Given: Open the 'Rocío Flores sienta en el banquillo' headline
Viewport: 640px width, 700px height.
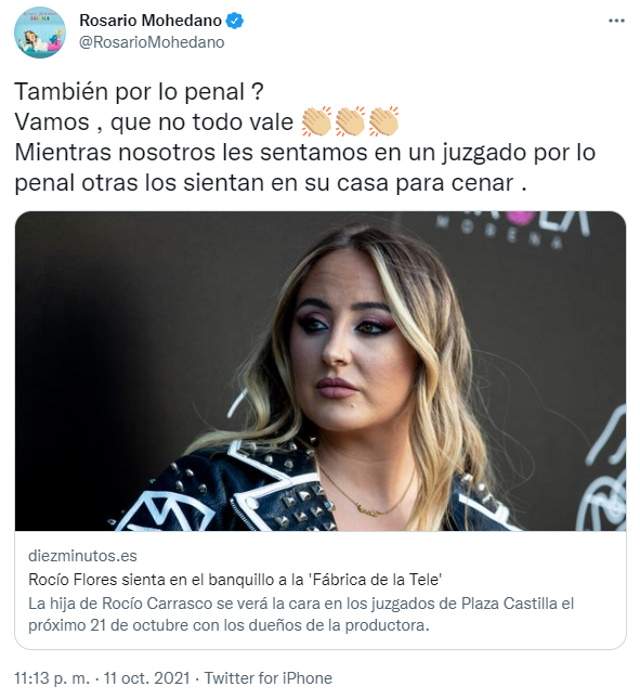Looking at the screenshot, I should pos(235,579).
